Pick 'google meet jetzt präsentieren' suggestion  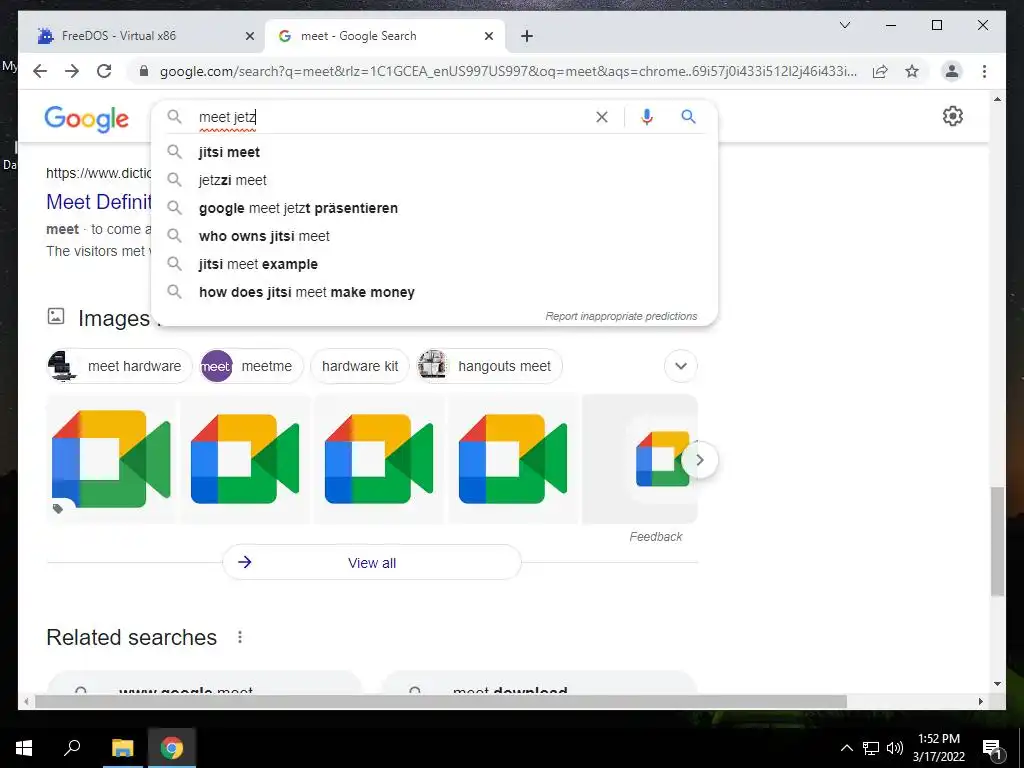click(434, 208)
